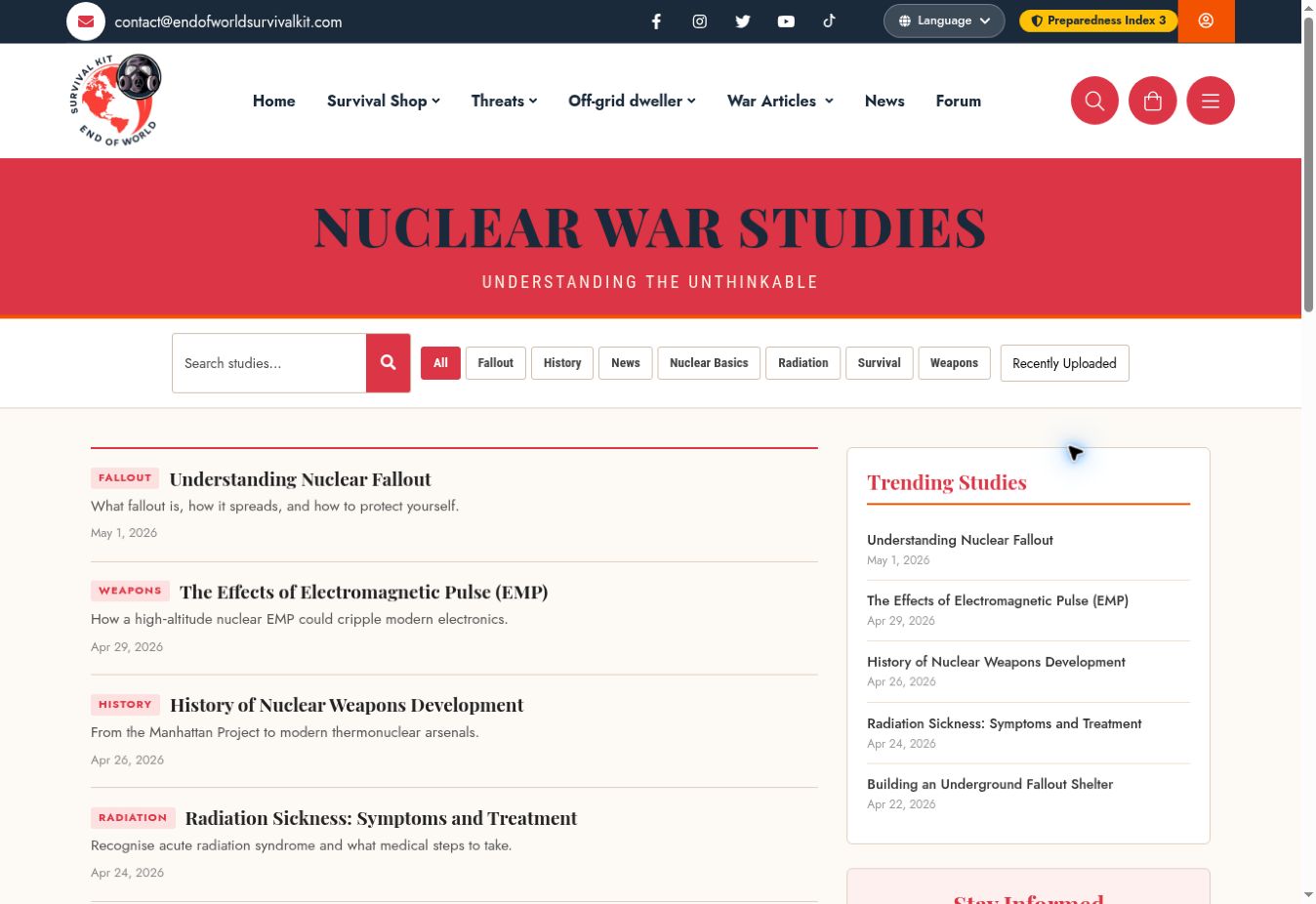The width and height of the screenshot is (1316, 904).
Task: Click the Preparedness Index 3 badge
Action: coord(1098,21)
